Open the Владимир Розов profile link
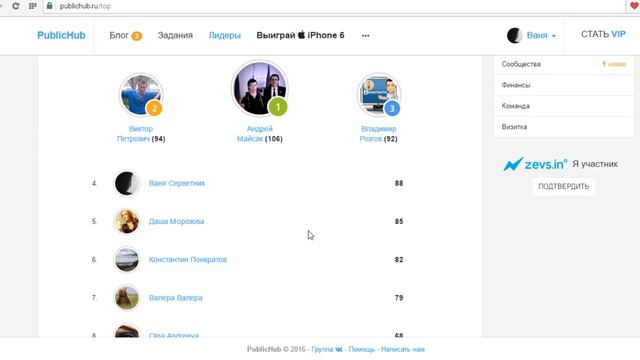640x360 pixels. pyautogui.click(x=378, y=134)
